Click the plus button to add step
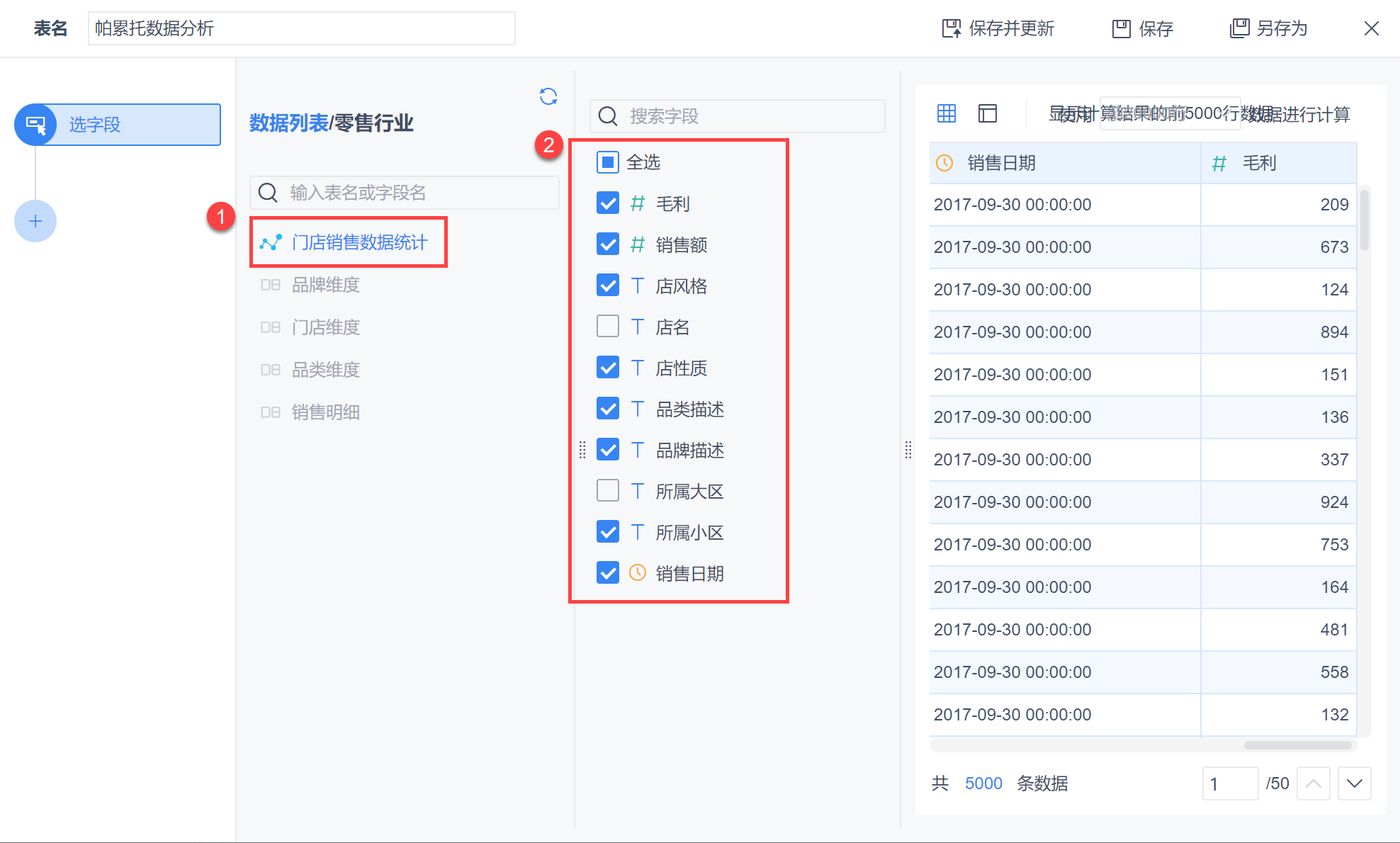This screenshot has height=843, width=1400. [x=35, y=221]
